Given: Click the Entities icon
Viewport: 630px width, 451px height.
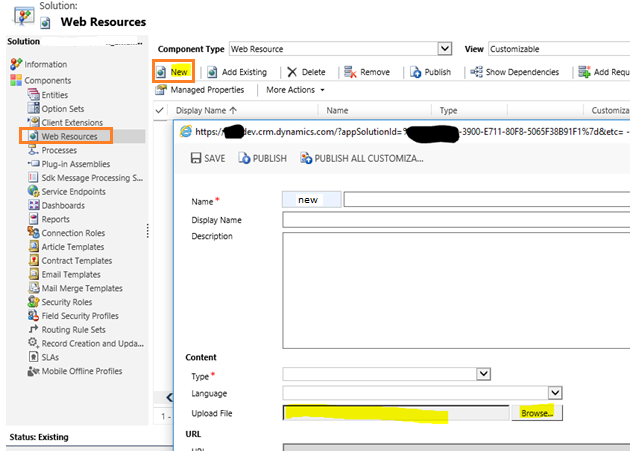Looking at the screenshot, I should click(33, 95).
